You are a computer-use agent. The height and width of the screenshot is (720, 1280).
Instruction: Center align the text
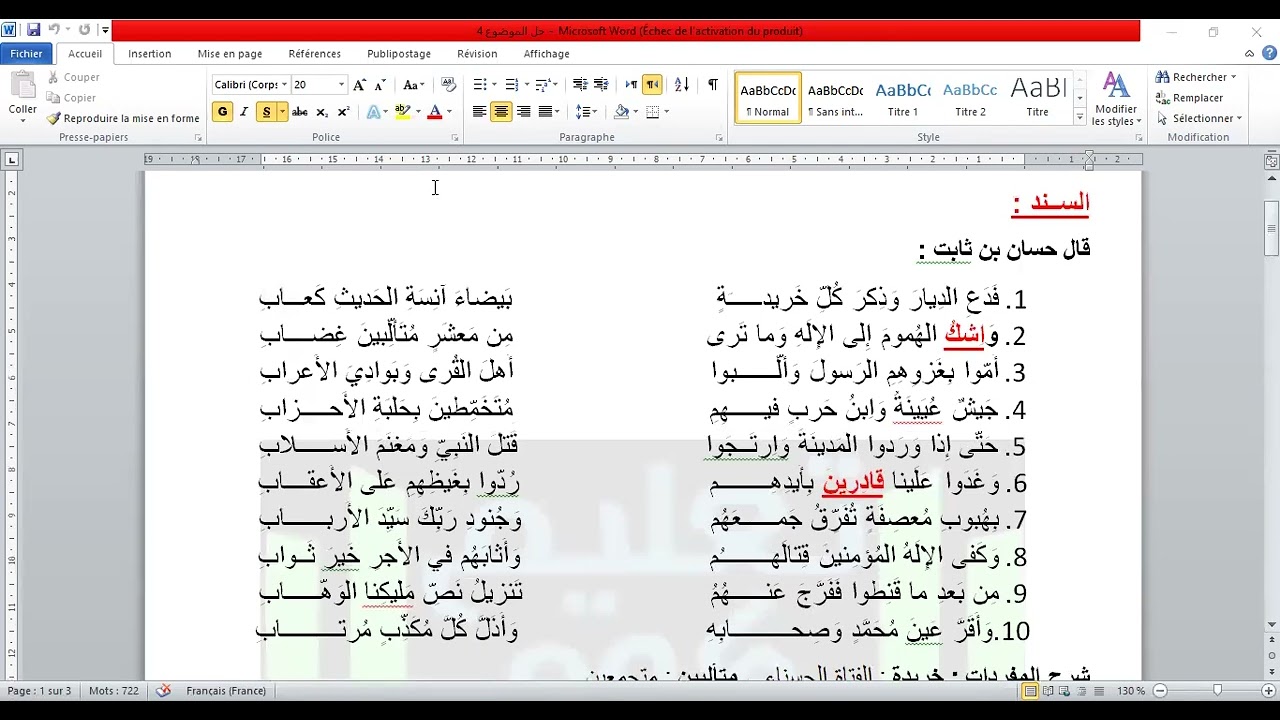click(501, 112)
